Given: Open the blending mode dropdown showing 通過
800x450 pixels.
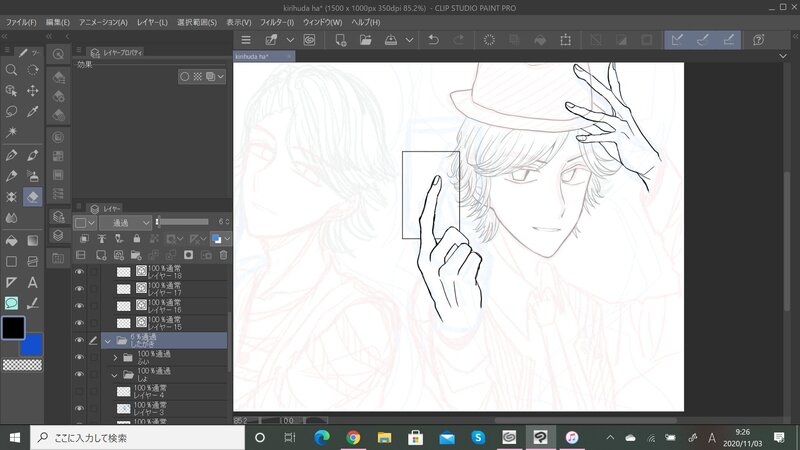Looking at the screenshot, I should point(126,222).
